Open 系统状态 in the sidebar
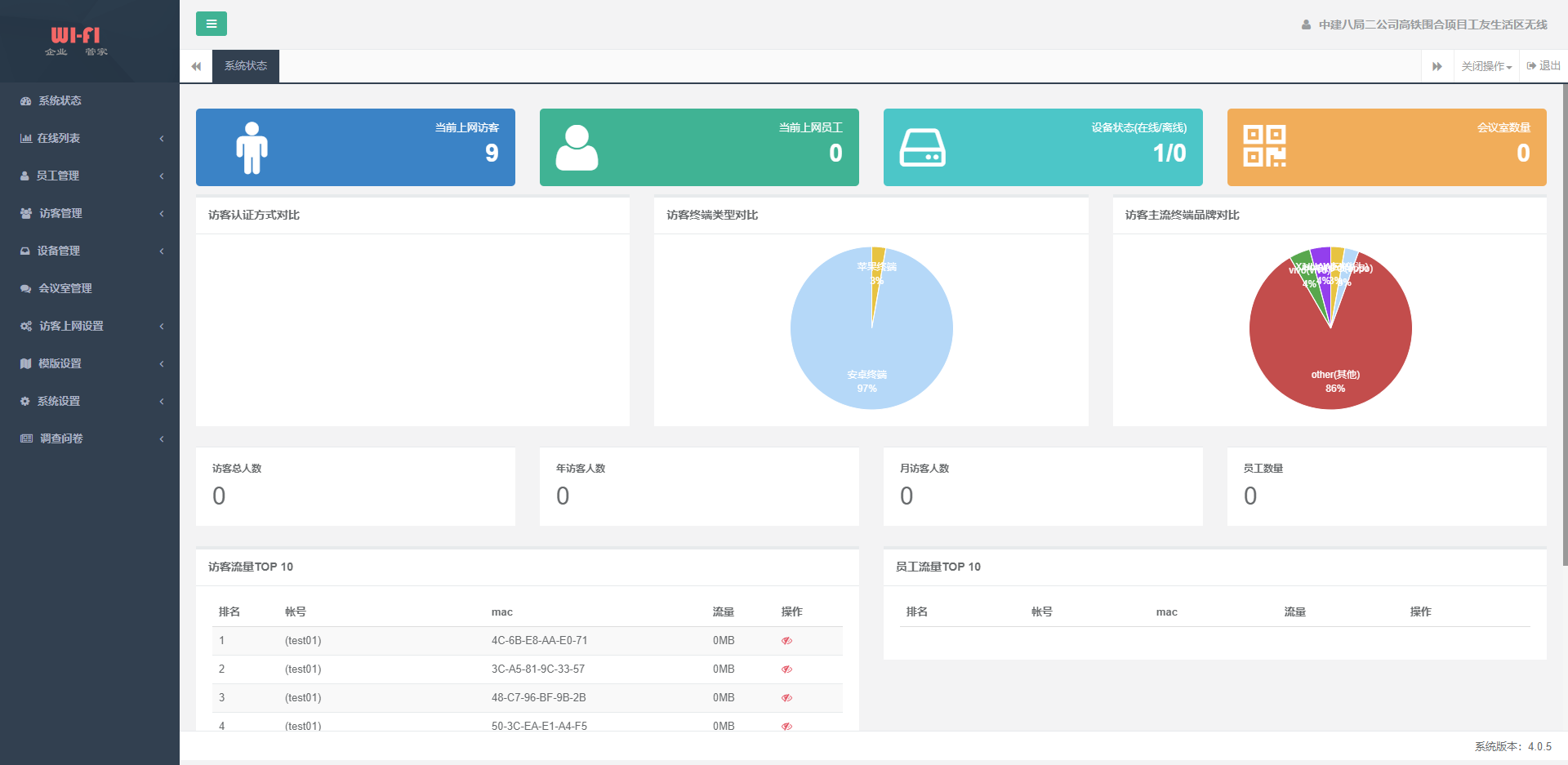The height and width of the screenshot is (765, 1568). point(90,100)
